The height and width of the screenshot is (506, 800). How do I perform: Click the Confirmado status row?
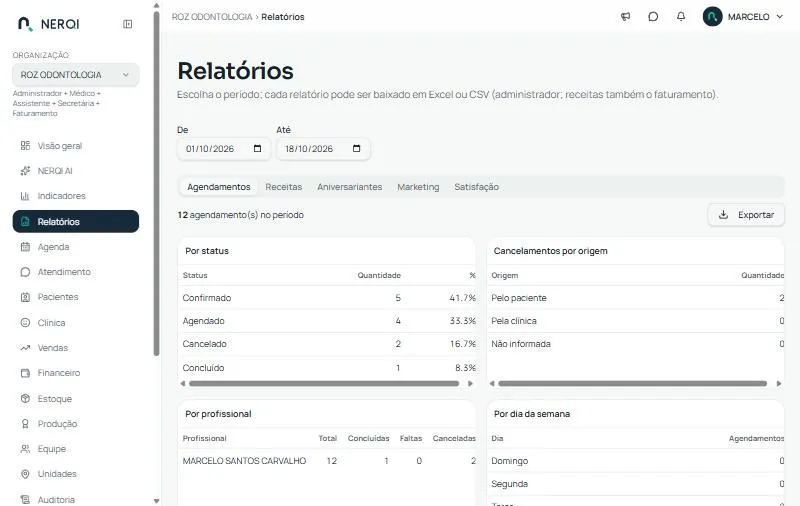327,297
